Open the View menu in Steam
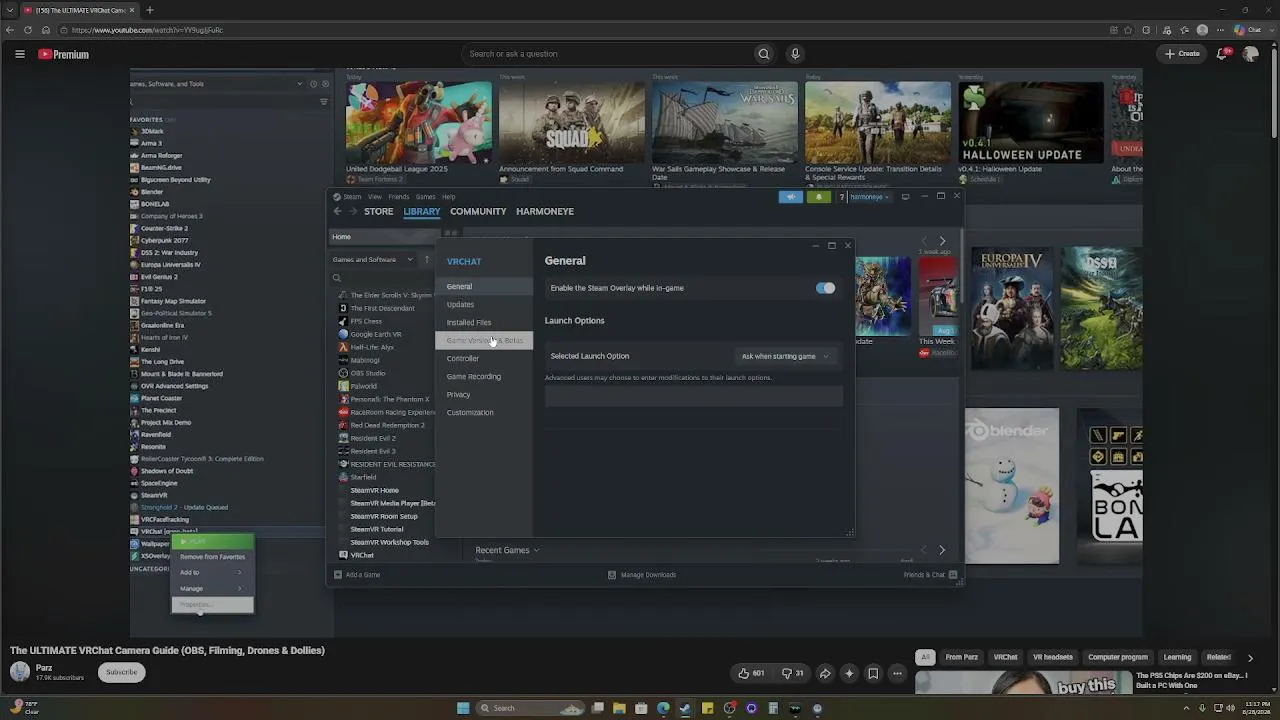The width and height of the screenshot is (1280, 720). (375, 197)
